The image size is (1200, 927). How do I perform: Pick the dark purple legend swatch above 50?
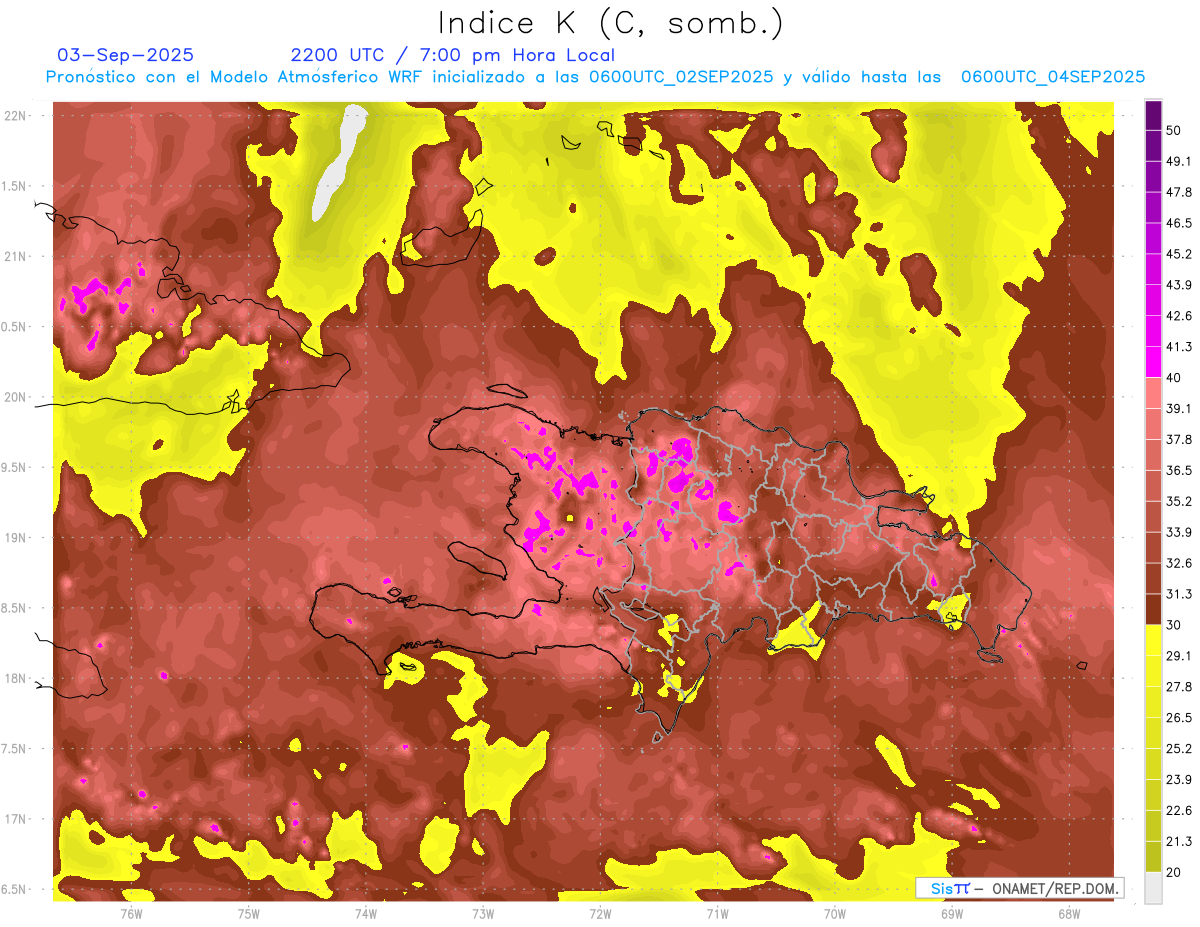click(x=1153, y=115)
